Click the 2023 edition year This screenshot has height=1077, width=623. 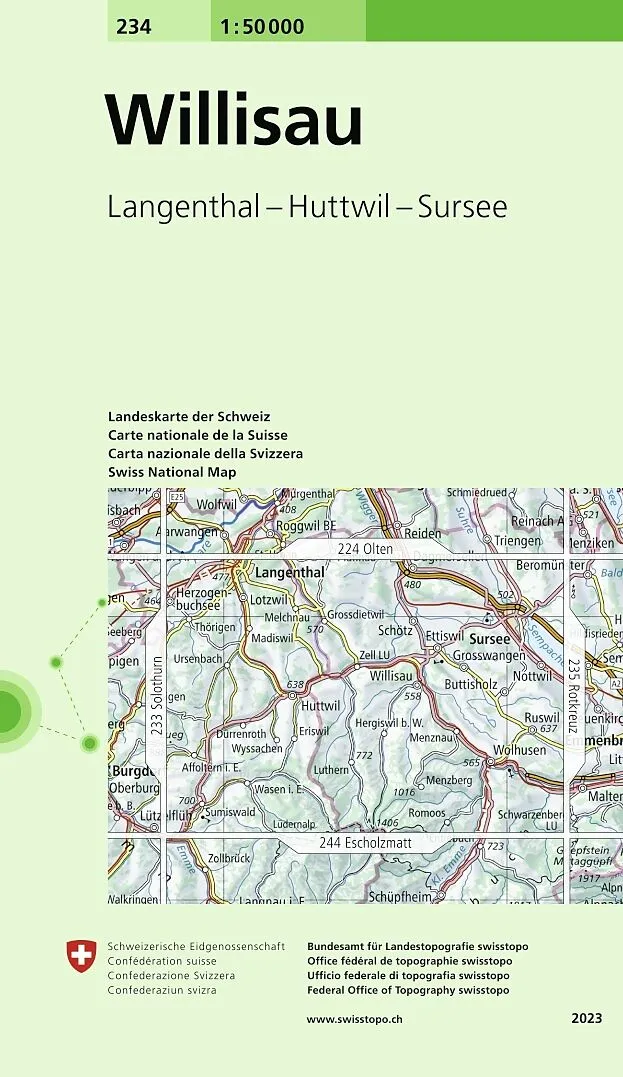click(586, 1018)
